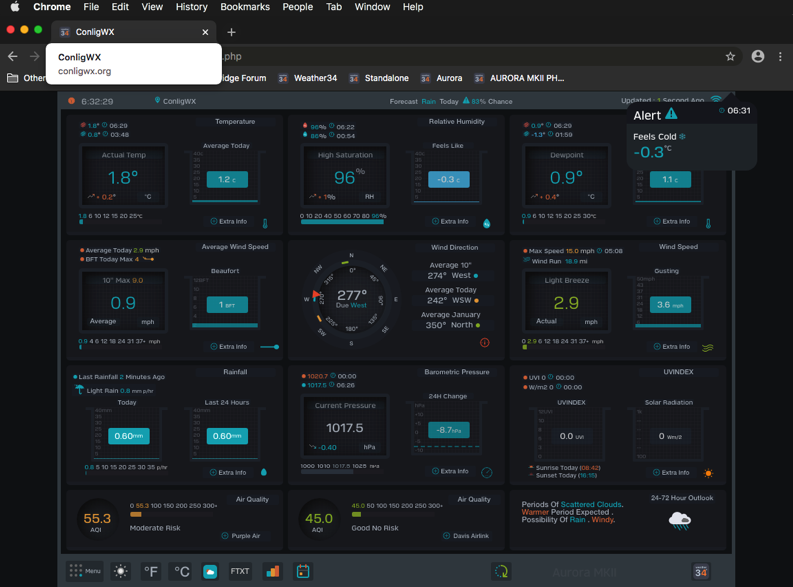Click the wind compass dial showing 277°

pyautogui.click(x=351, y=299)
